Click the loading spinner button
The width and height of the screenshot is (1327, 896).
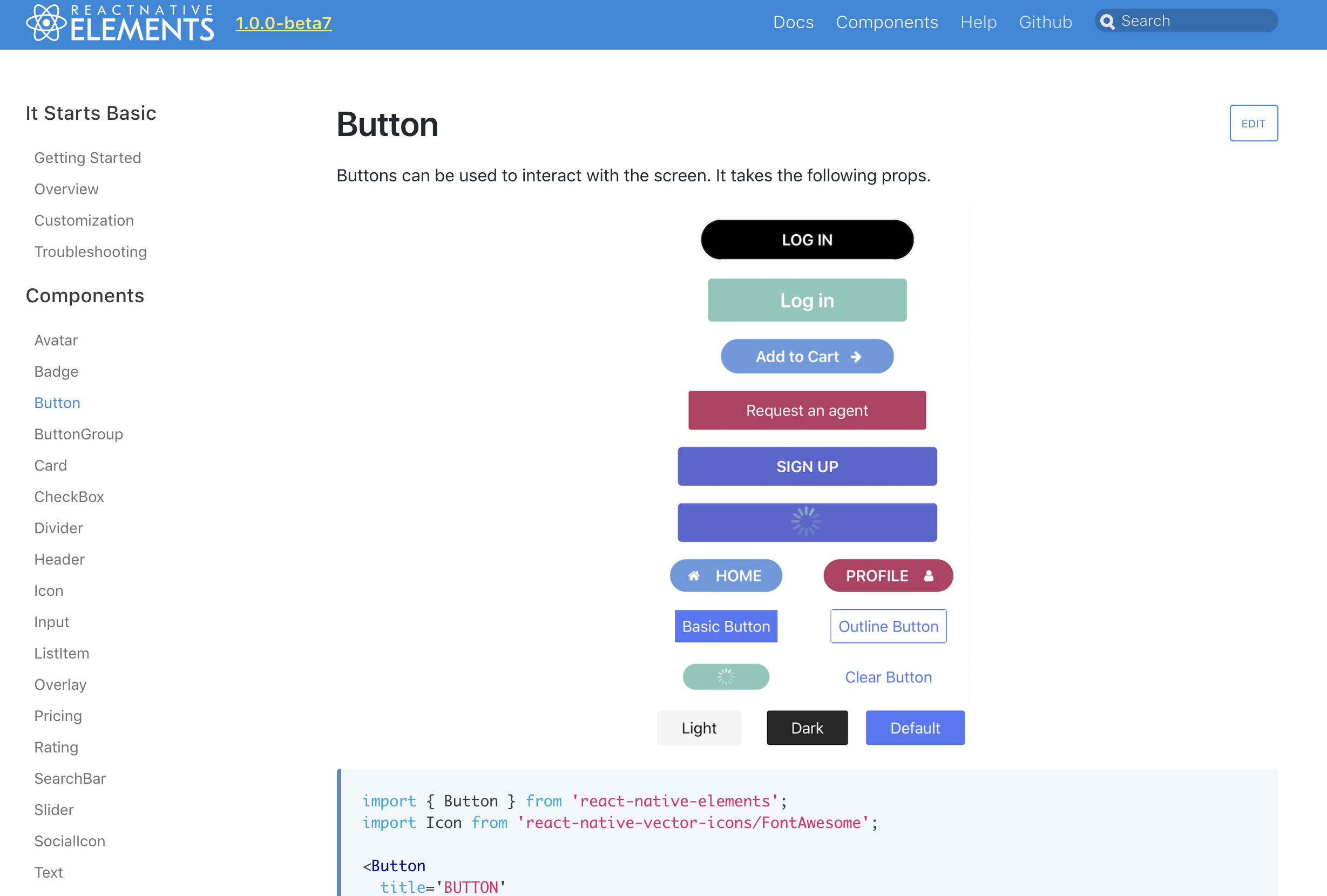tap(807, 521)
